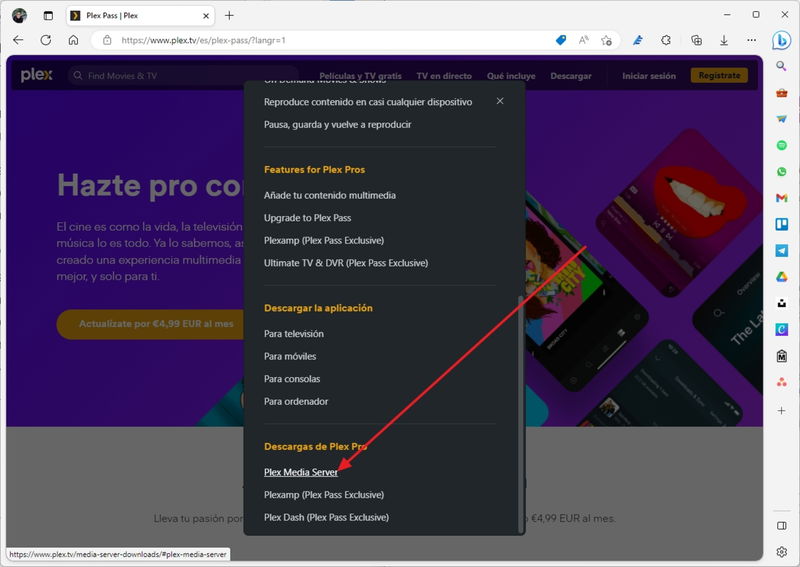Open the WhatsApp icon in the sidebar

[x=781, y=171]
